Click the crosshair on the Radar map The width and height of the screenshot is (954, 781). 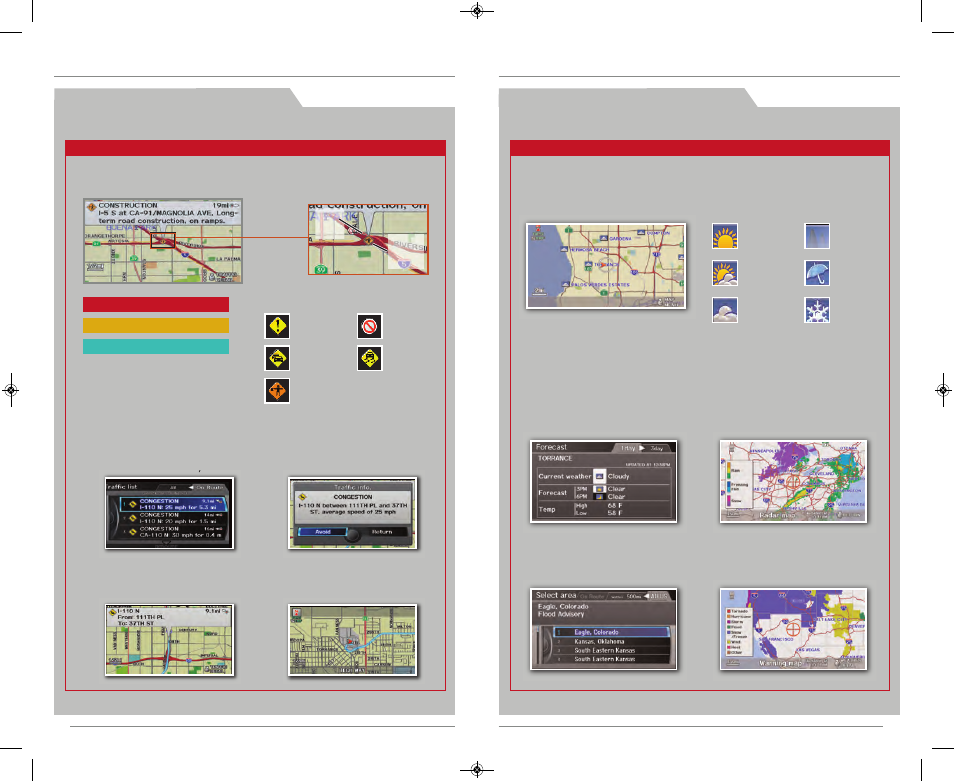point(793,482)
